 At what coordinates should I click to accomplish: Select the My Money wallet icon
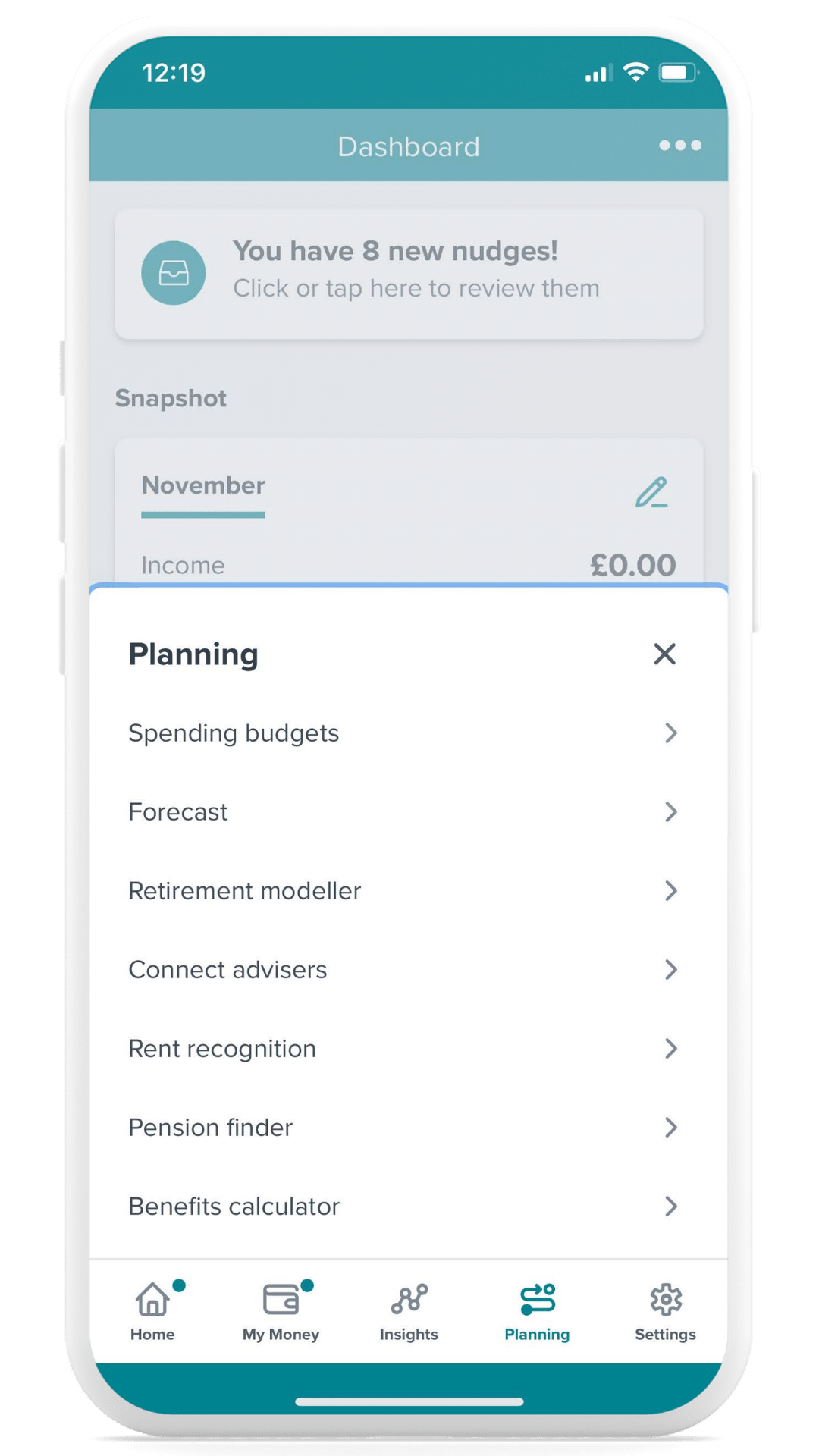(x=280, y=1297)
